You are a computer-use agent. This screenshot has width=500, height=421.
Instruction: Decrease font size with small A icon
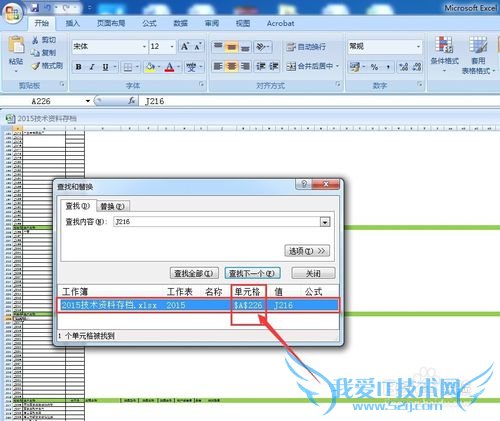click(x=198, y=46)
